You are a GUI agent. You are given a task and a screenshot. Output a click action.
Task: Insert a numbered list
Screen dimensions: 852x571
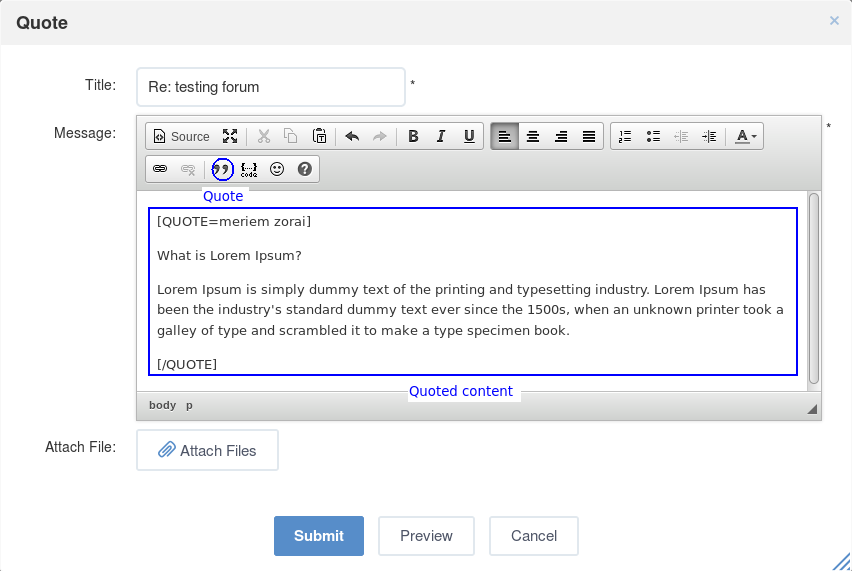pyautogui.click(x=625, y=136)
